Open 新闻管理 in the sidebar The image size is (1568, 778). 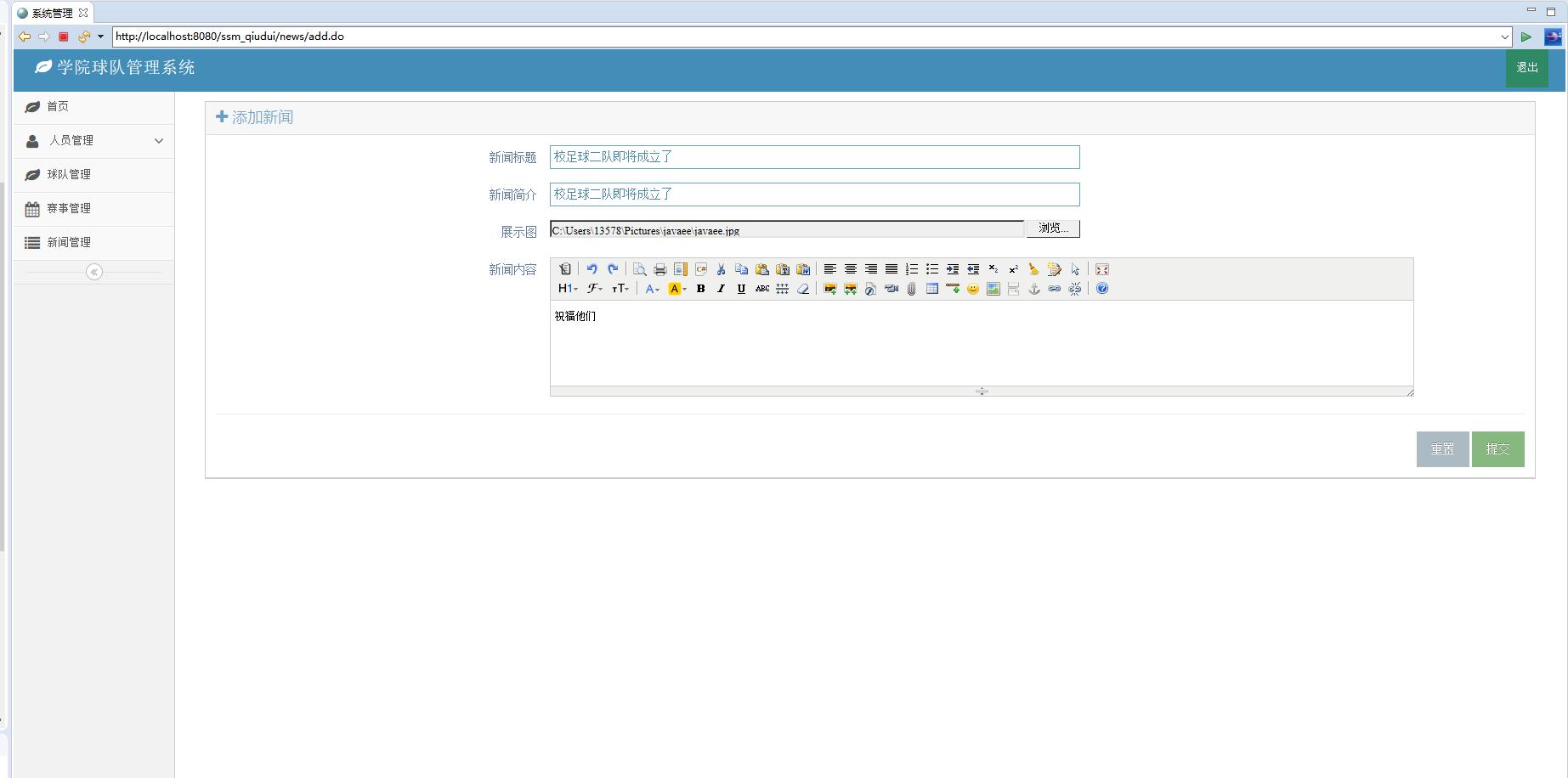coord(94,243)
